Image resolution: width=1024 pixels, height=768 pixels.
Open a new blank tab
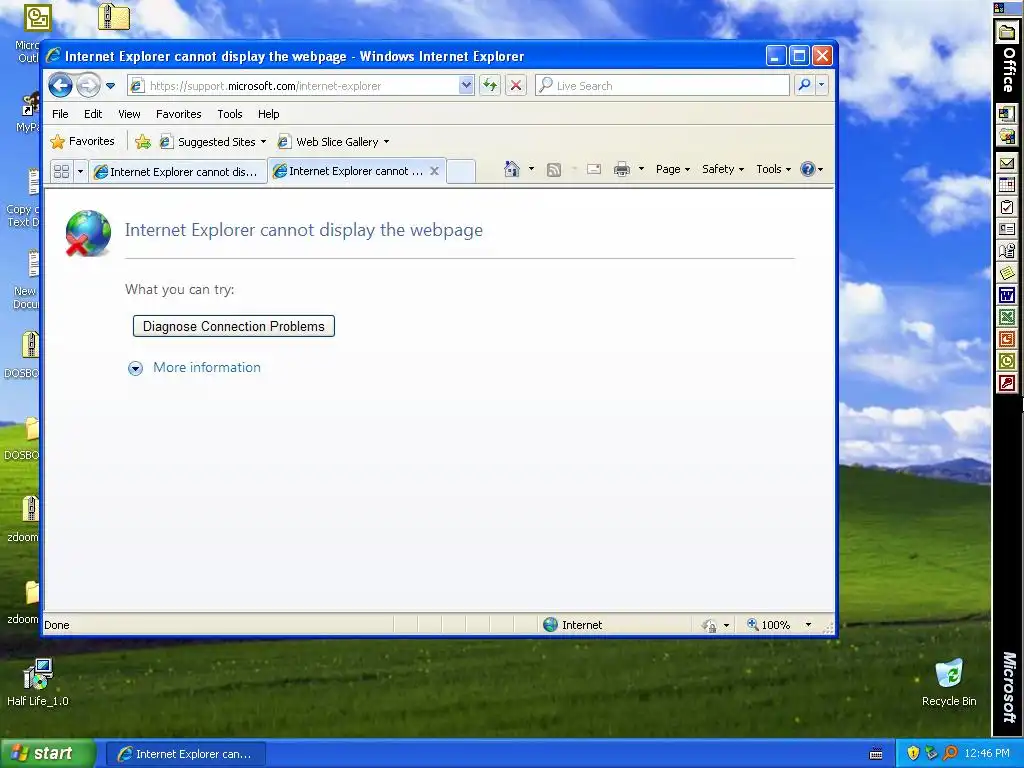pos(461,172)
